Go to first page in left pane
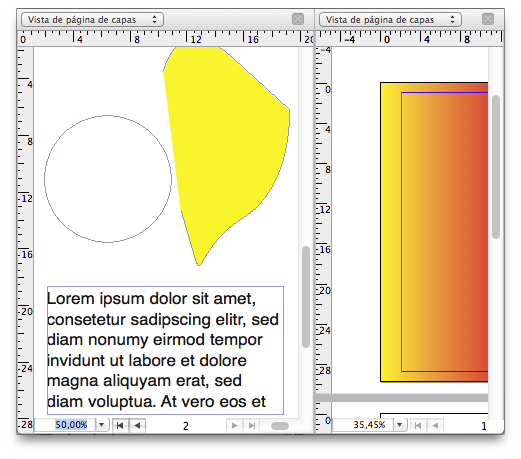 pyautogui.click(x=120, y=425)
